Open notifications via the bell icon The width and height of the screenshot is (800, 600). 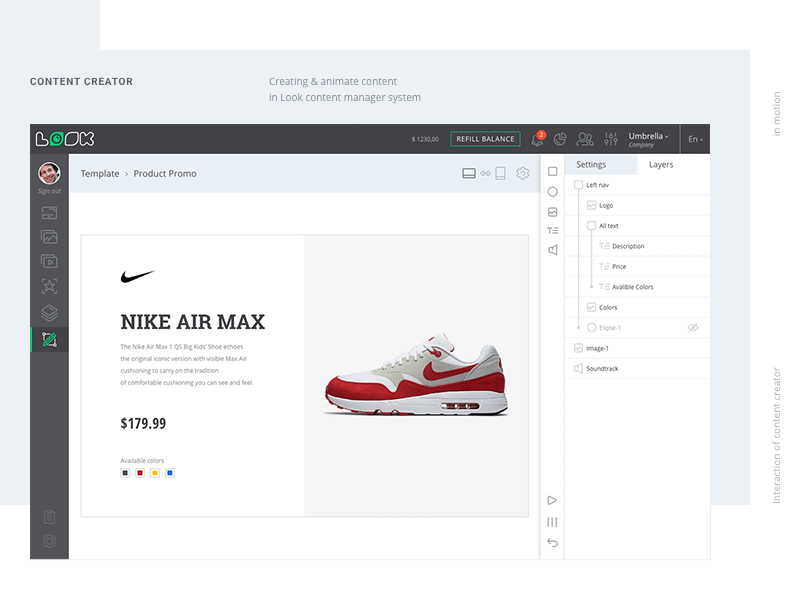[x=539, y=138]
